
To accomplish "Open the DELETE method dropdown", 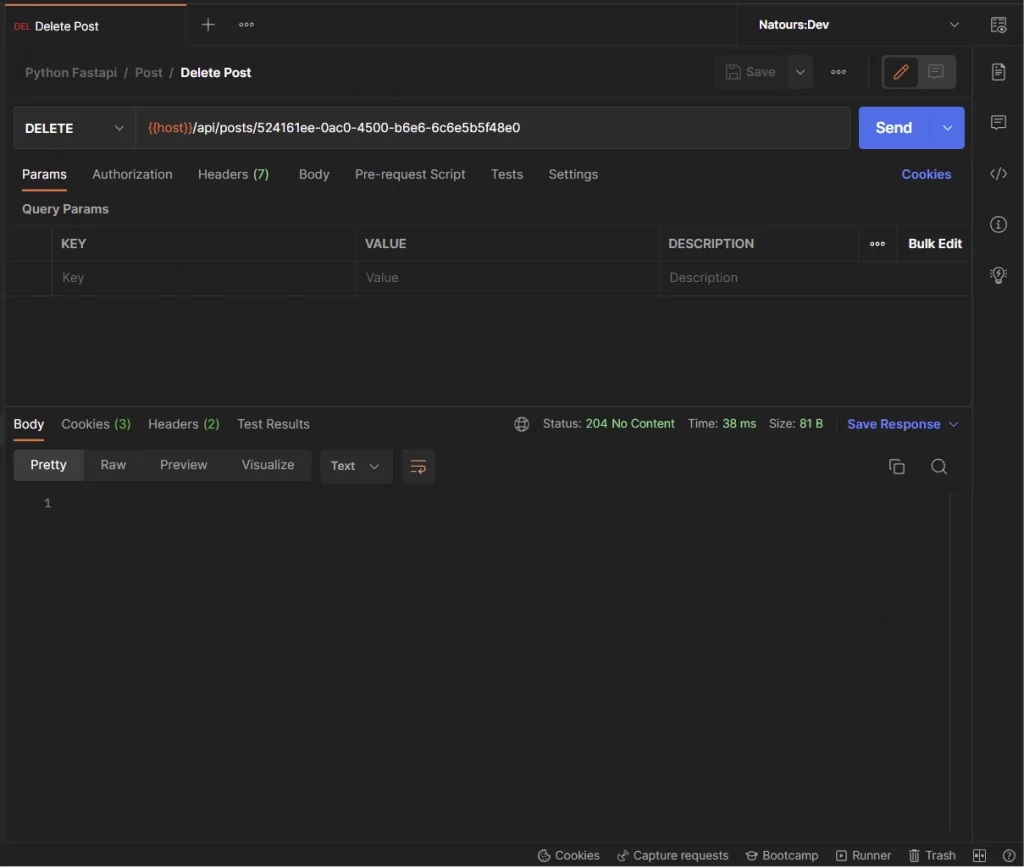I will tap(73, 128).
